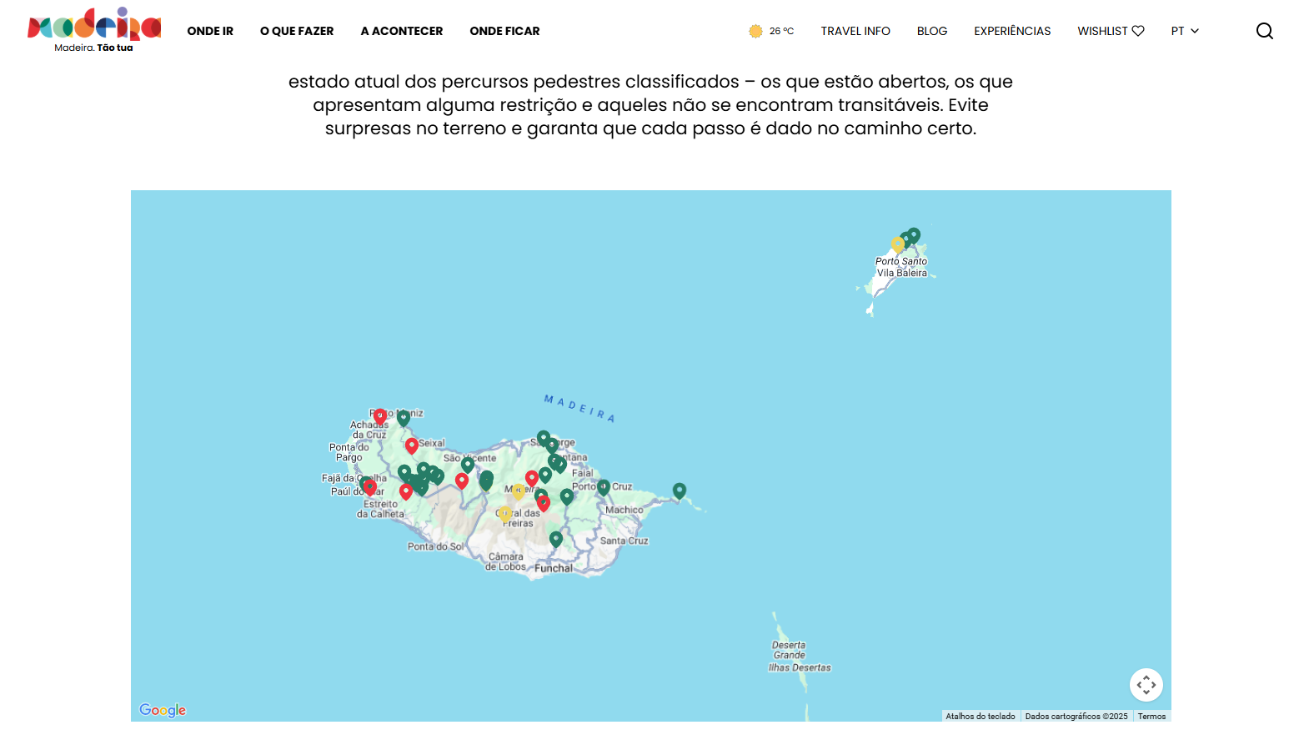
Task: Click the Termos link on map
Action: pyautogui.click(x=1151, y=716)
